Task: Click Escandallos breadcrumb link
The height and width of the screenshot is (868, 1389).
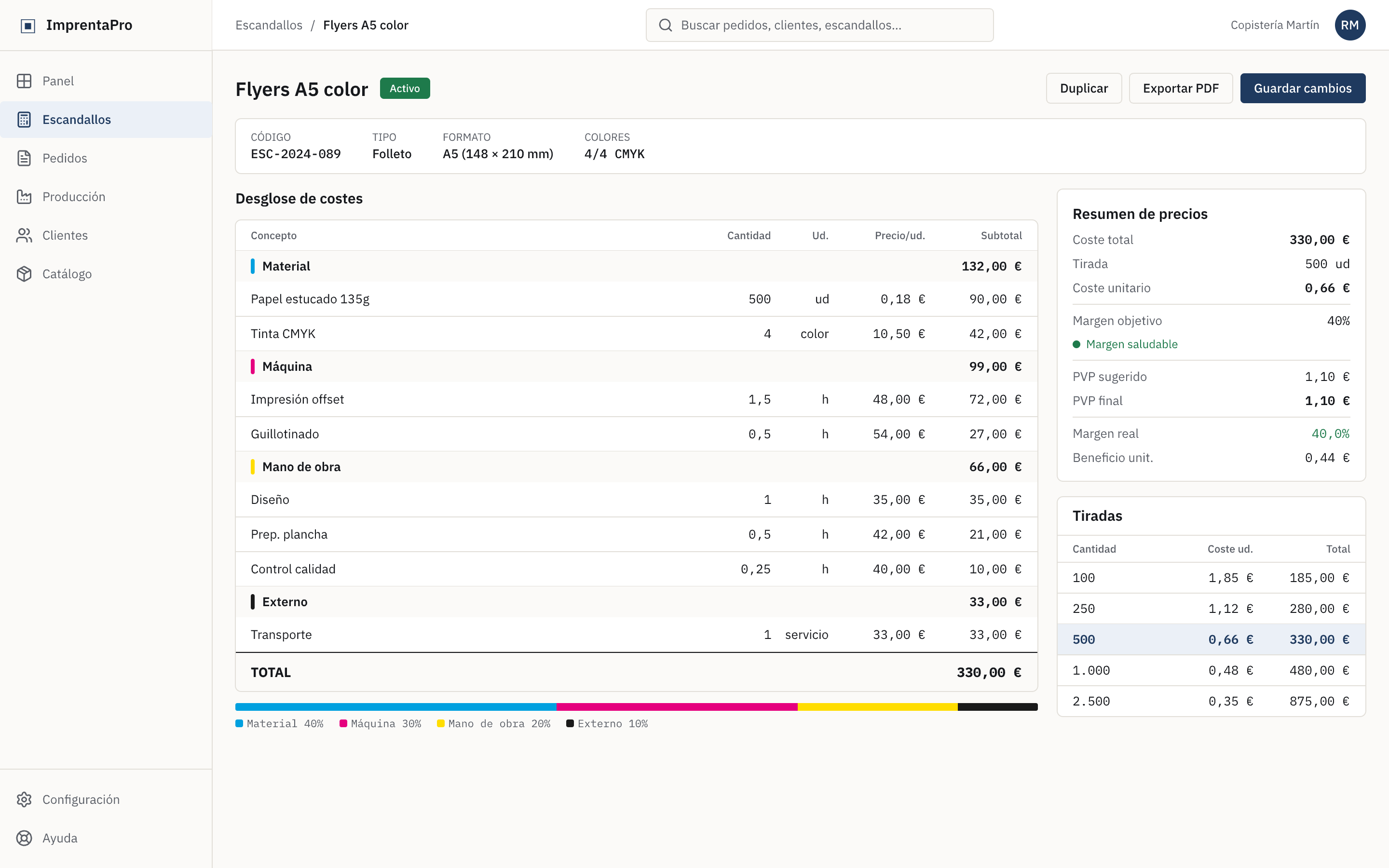Action: point(269,25)
